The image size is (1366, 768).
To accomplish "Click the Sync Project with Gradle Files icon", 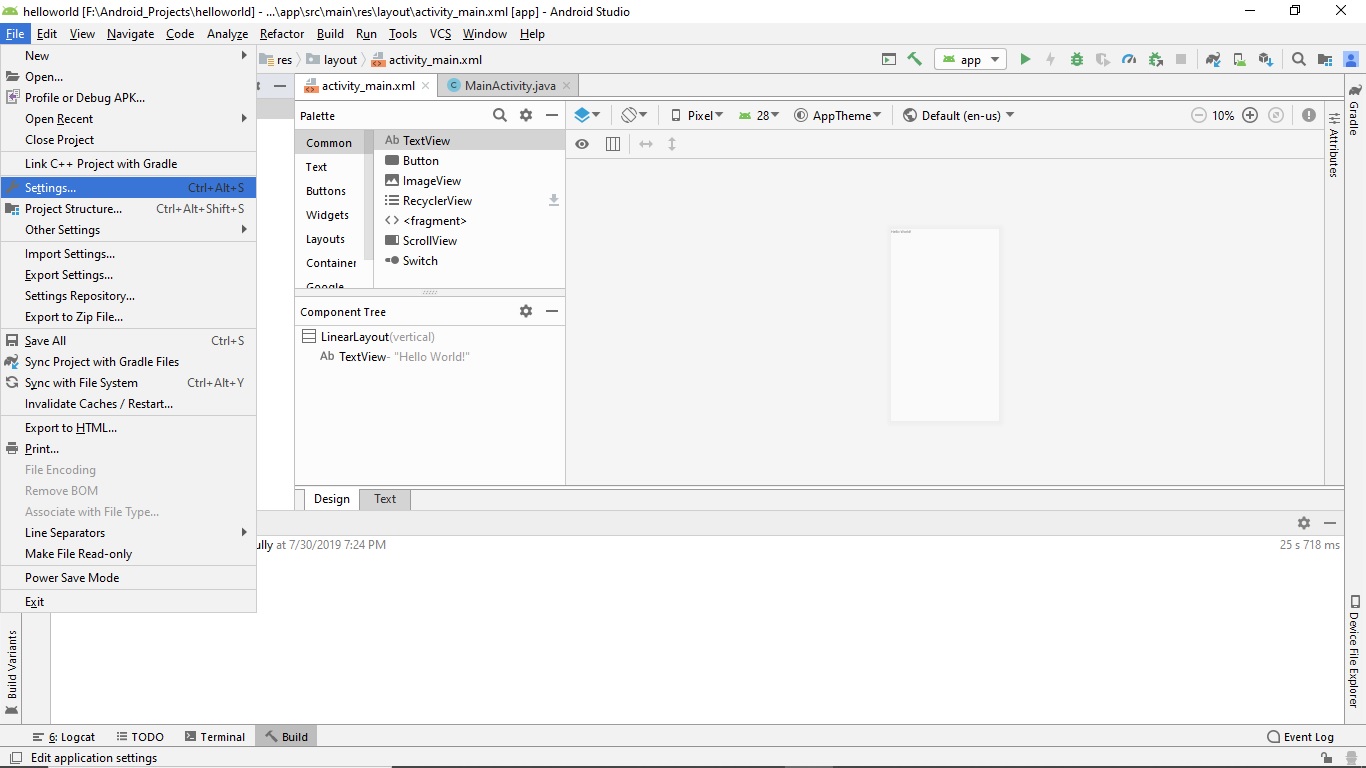I will [1213, 59].
